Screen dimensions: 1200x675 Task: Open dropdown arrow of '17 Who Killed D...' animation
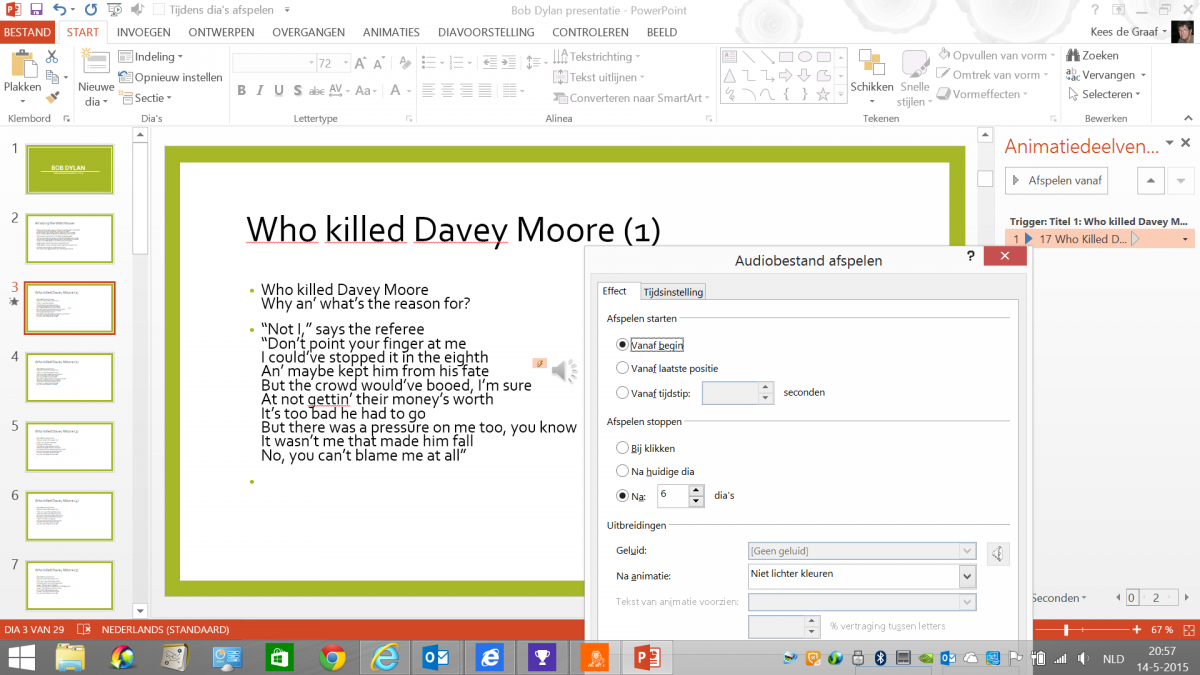coord(1186,239)
